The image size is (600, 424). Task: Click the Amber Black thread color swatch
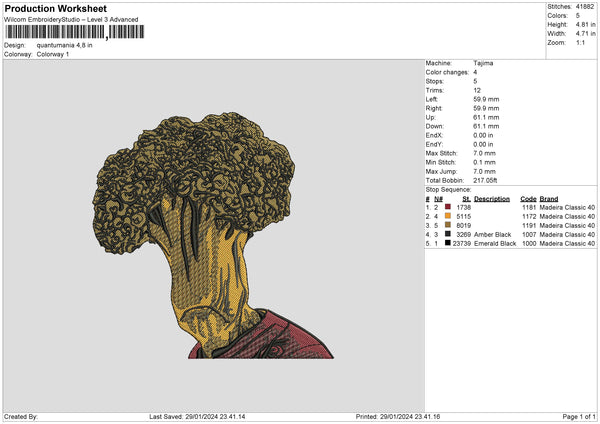pos(447,234)
